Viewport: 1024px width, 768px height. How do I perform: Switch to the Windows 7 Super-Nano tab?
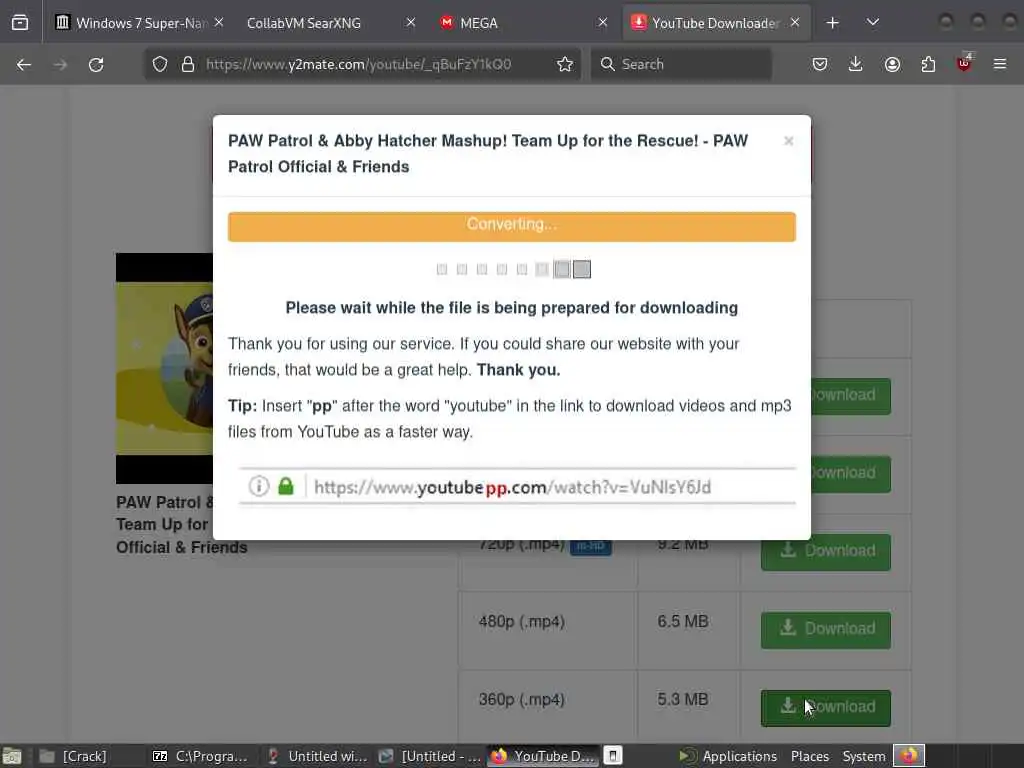point(137,23)
